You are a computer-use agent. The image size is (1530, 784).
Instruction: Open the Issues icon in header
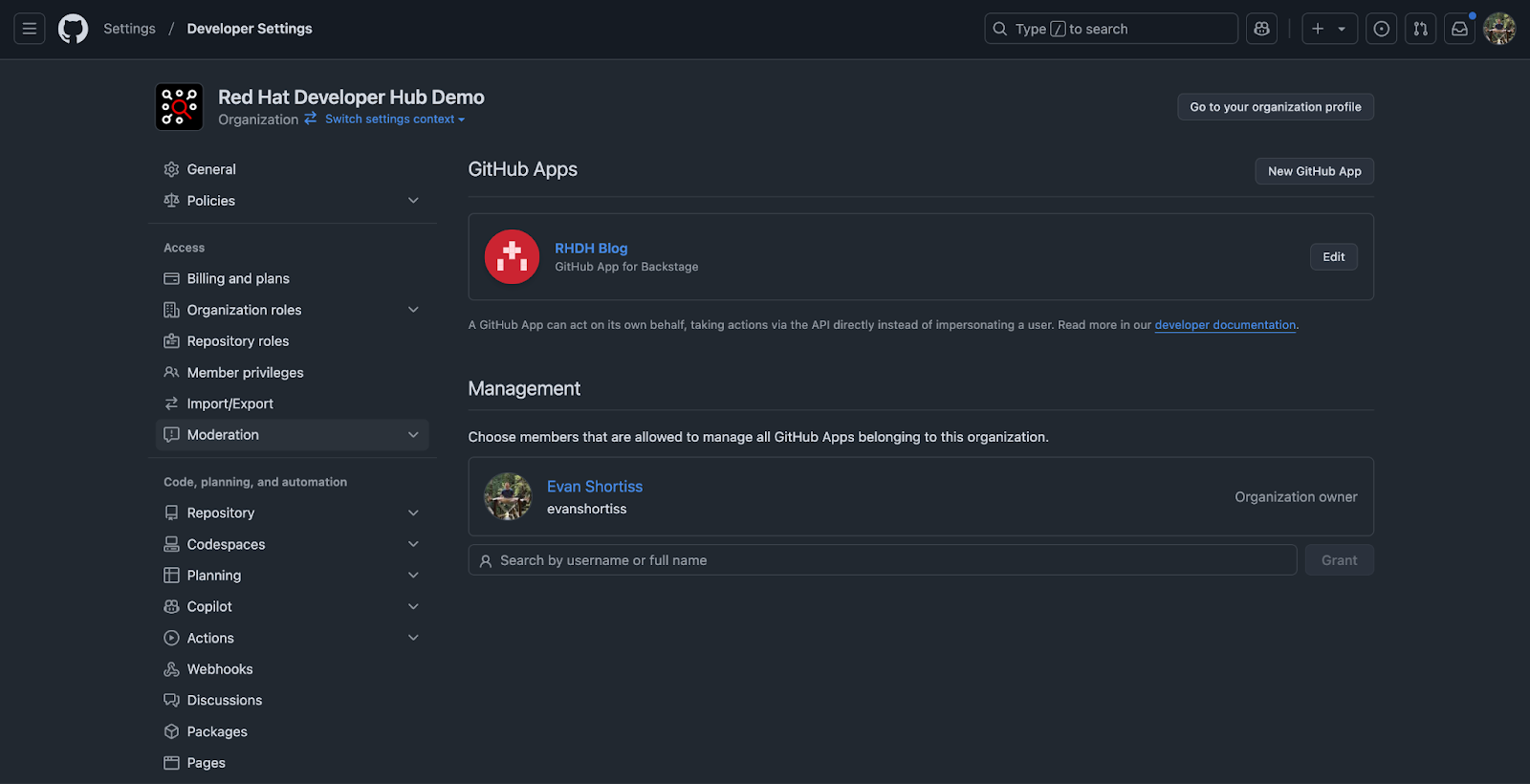(x=1382, y=29)
